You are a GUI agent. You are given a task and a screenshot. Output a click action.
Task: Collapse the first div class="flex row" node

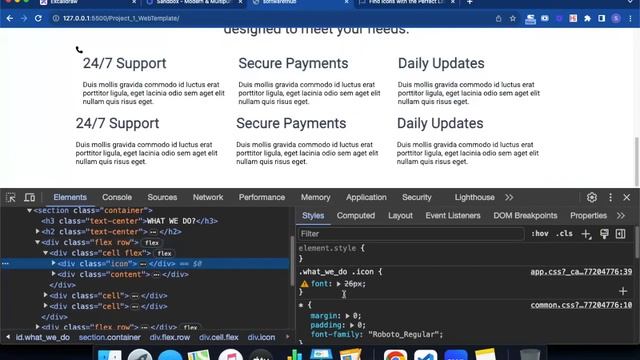coord(38,242)
